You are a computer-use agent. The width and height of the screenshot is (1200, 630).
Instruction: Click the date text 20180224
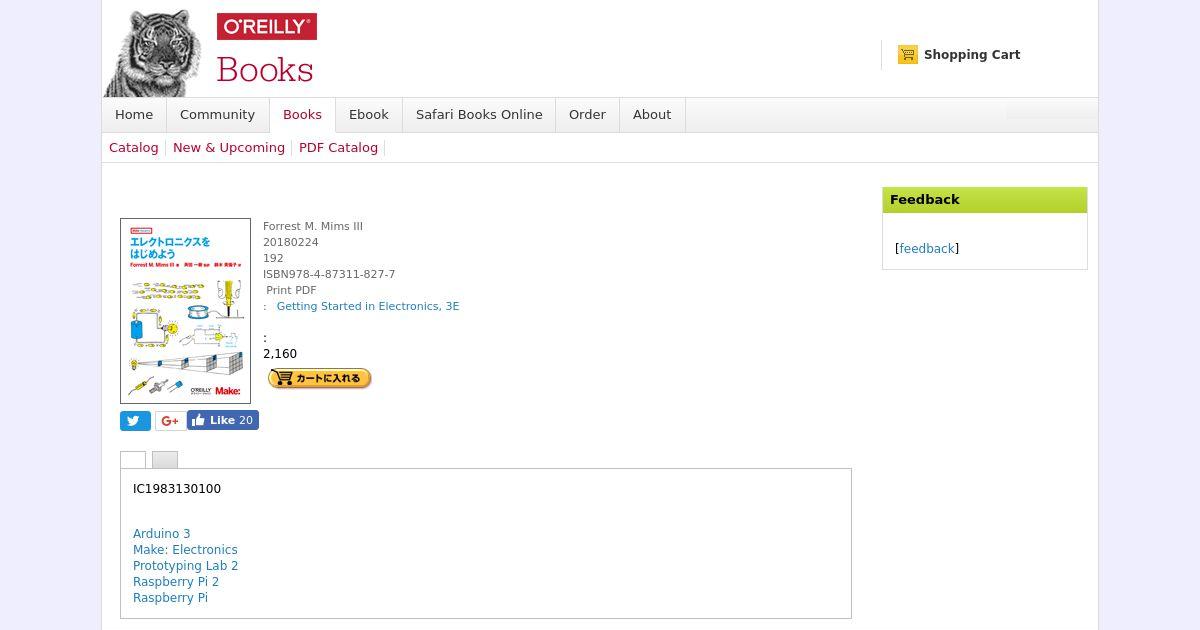click(x=291, y=242)
